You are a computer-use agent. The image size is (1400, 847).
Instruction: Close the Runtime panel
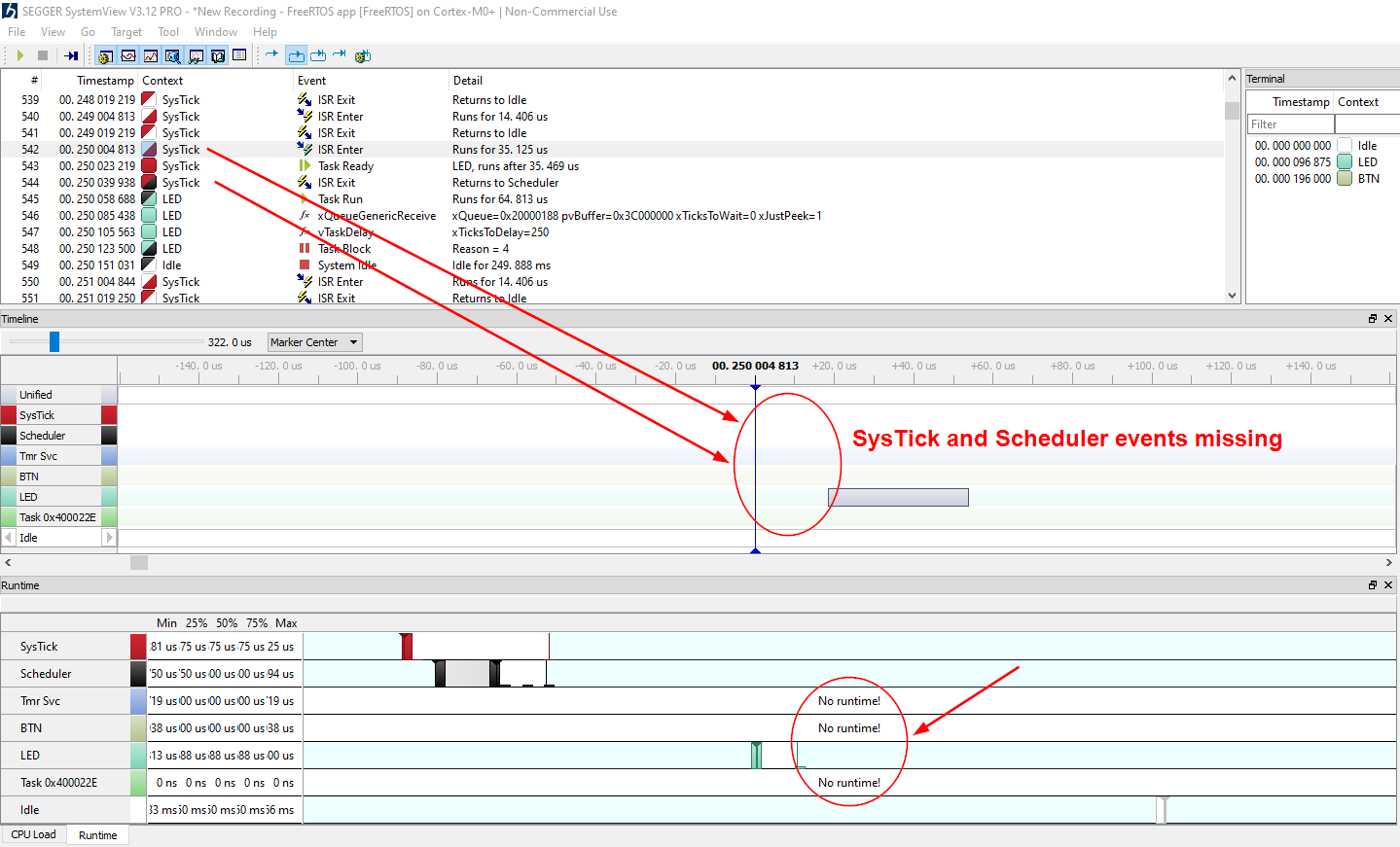(x=1388, y=585)
